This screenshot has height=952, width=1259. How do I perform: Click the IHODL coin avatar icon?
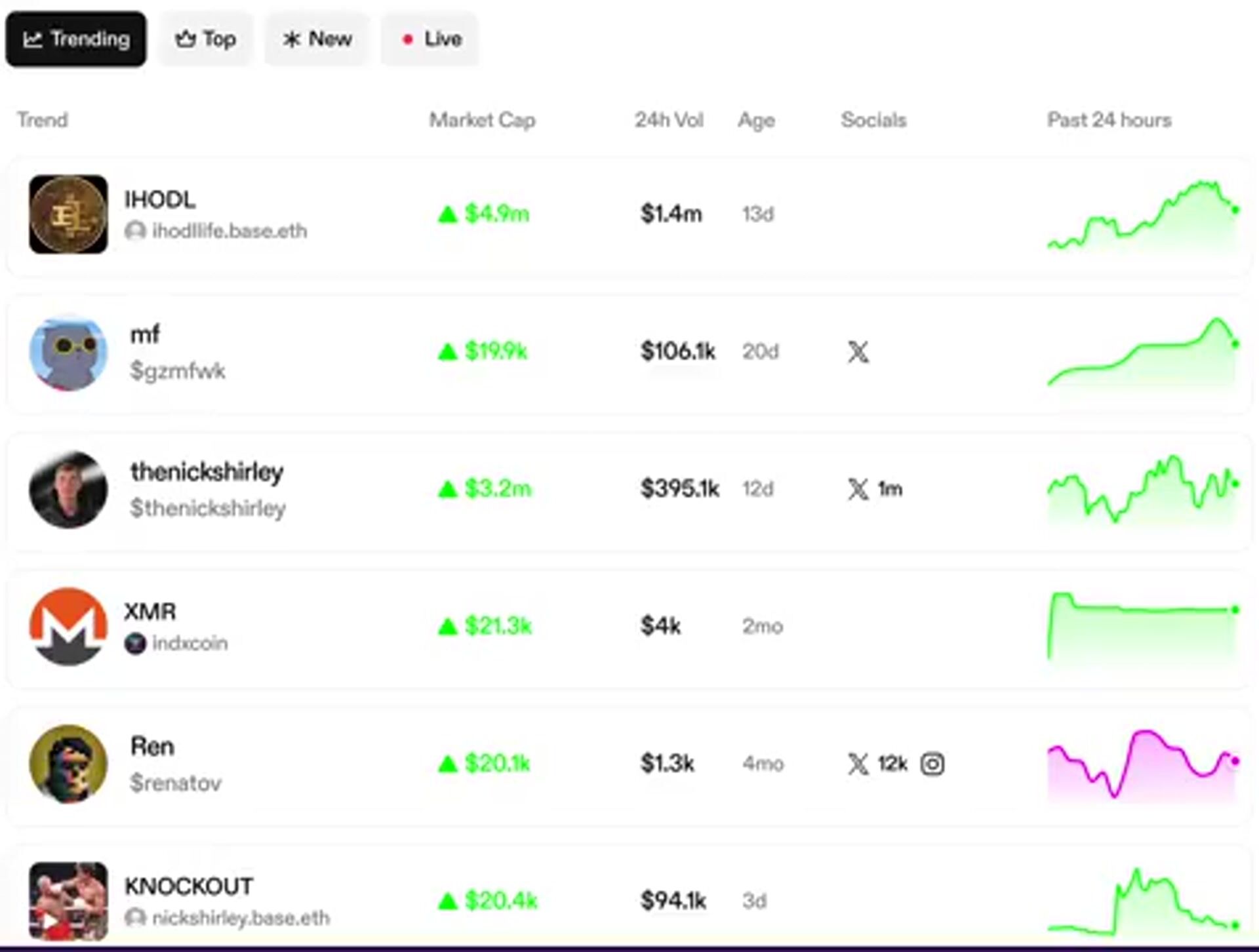[68, 214]
